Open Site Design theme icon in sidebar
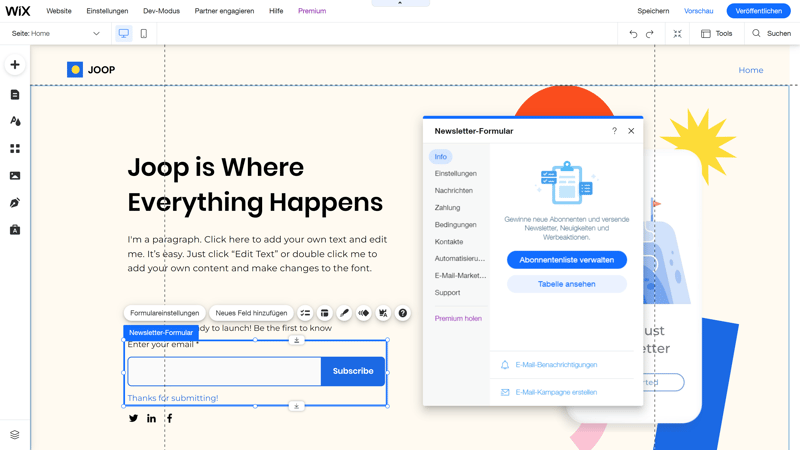800x450 pixels. pyautogui.click(x=15, y=121)
